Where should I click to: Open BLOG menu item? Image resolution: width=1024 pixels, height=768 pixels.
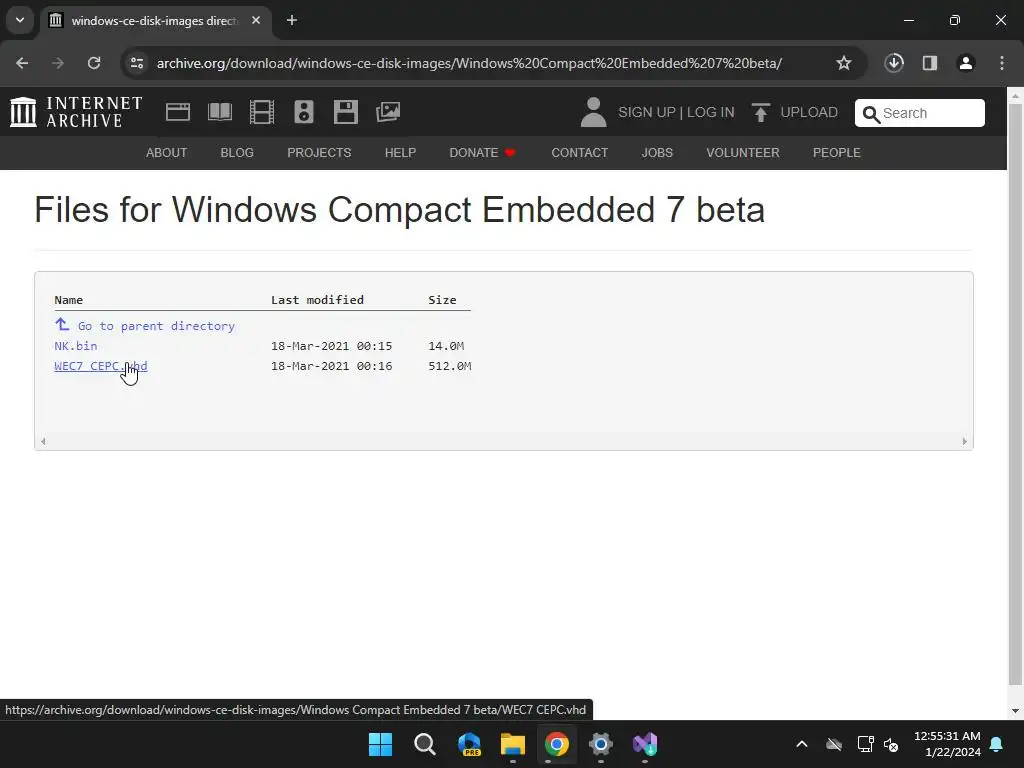[237, 153]
